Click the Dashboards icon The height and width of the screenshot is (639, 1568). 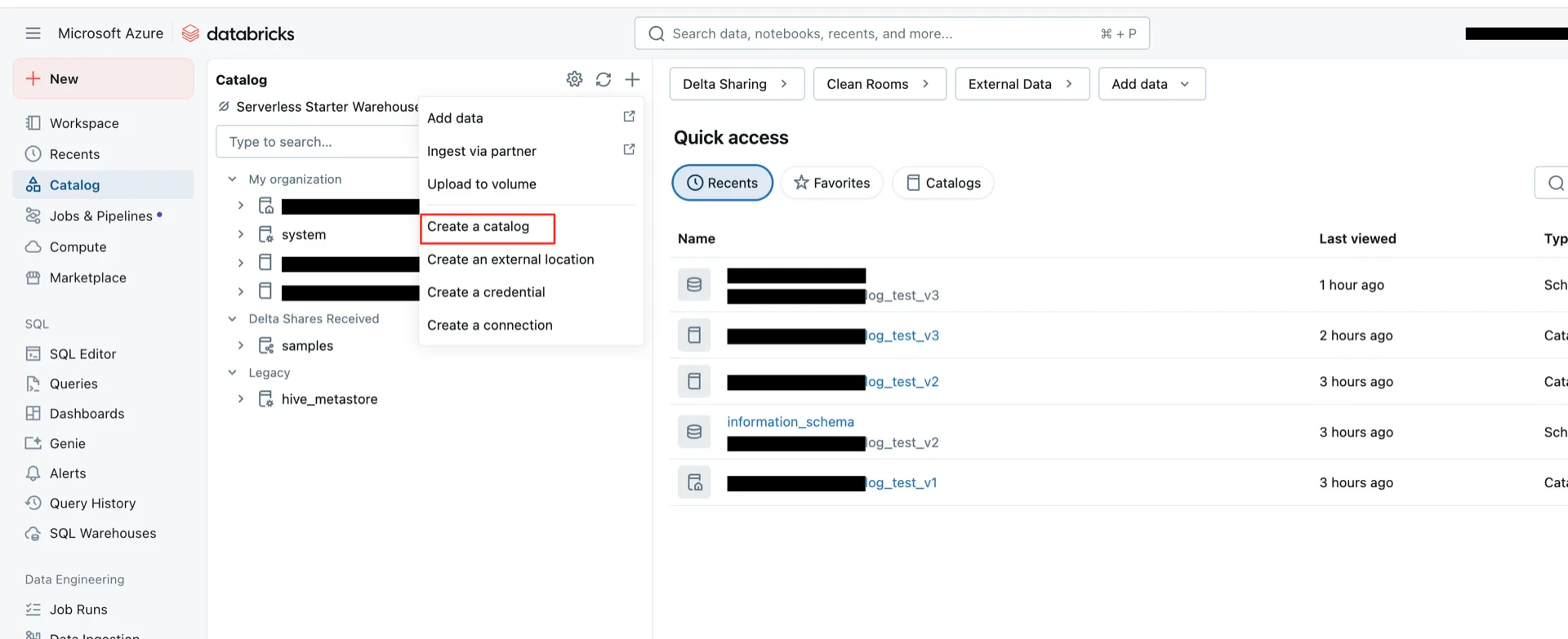(x=33, y=414)
